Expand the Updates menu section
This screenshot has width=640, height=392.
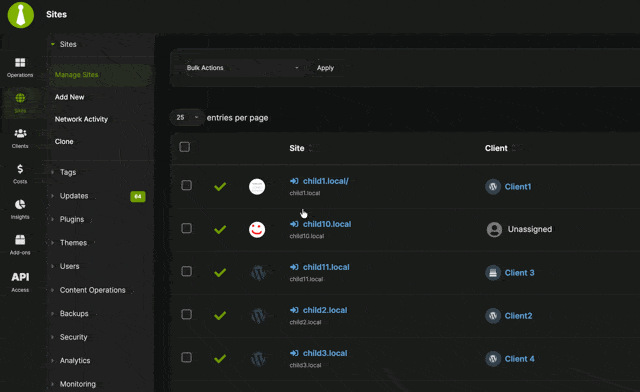[74, 196]
